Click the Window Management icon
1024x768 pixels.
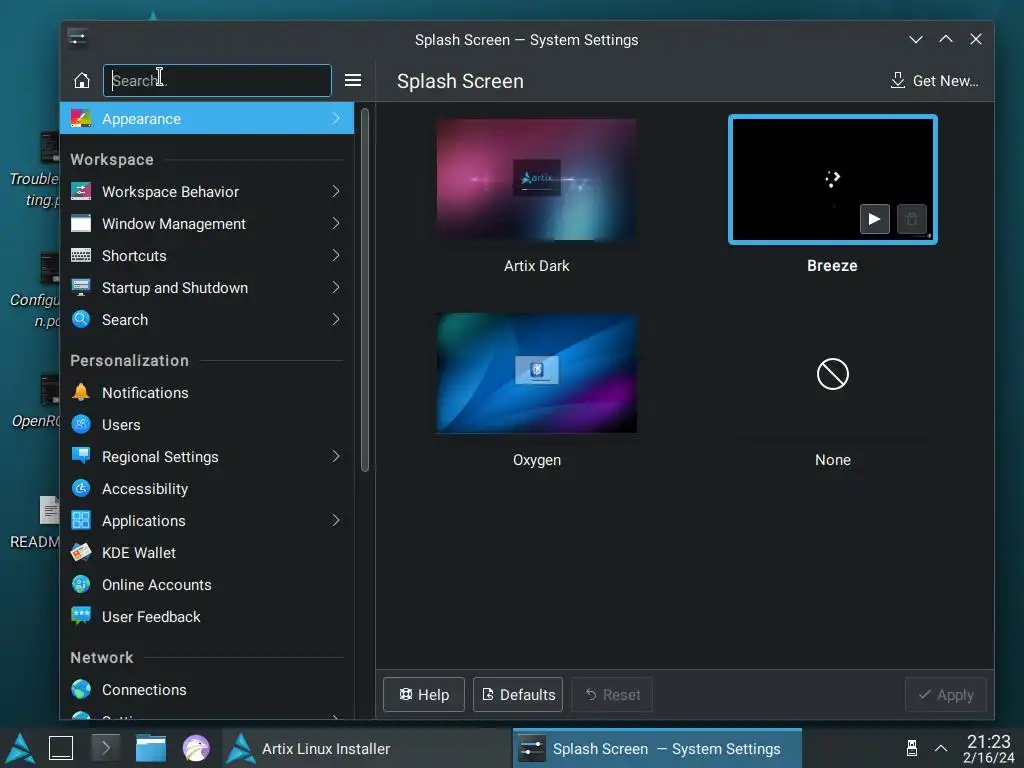[x=81, y=223]
